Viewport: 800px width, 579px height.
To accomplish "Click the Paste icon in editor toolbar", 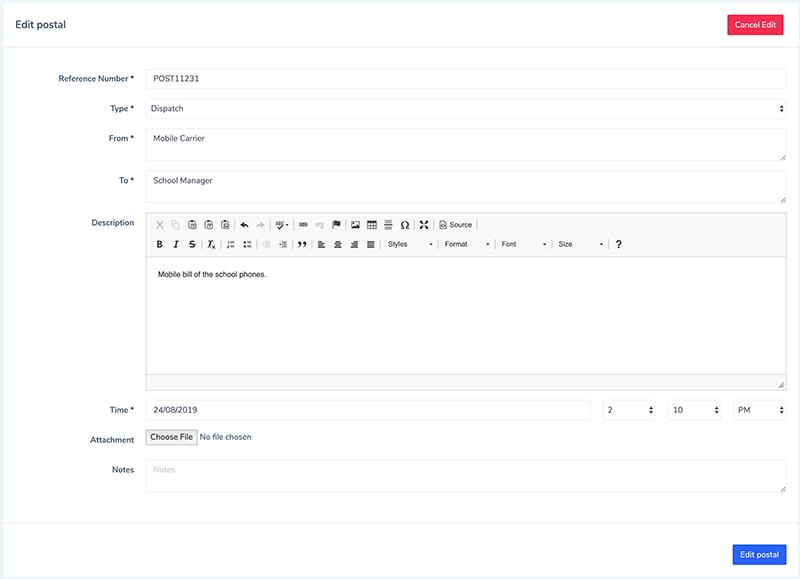I will [x=192, y=225].
